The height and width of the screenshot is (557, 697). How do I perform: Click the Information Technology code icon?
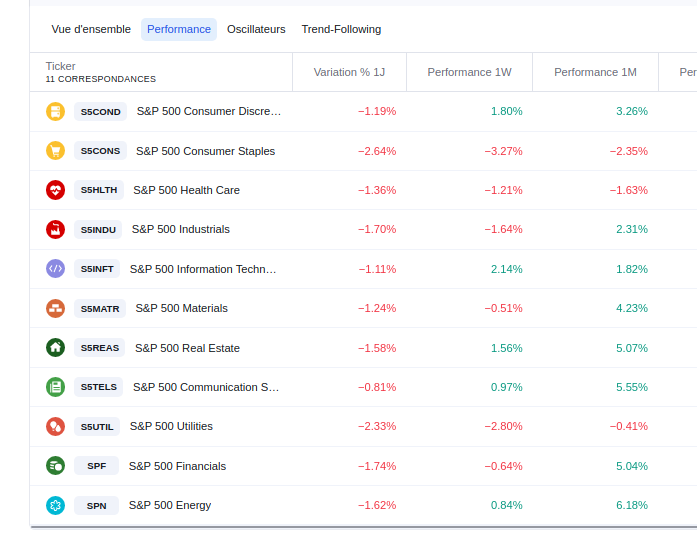(55, 269)
